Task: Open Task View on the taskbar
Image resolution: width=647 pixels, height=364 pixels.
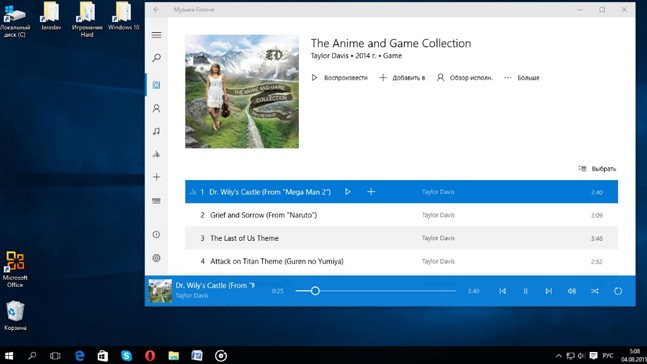Action: point(55,356)
